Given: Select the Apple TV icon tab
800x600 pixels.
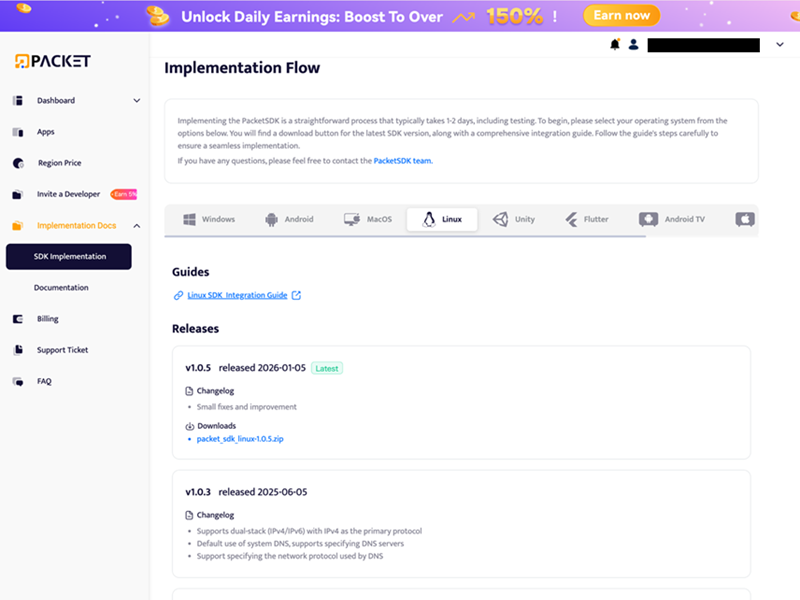Looking at the screenshot, I should point(745,219).
